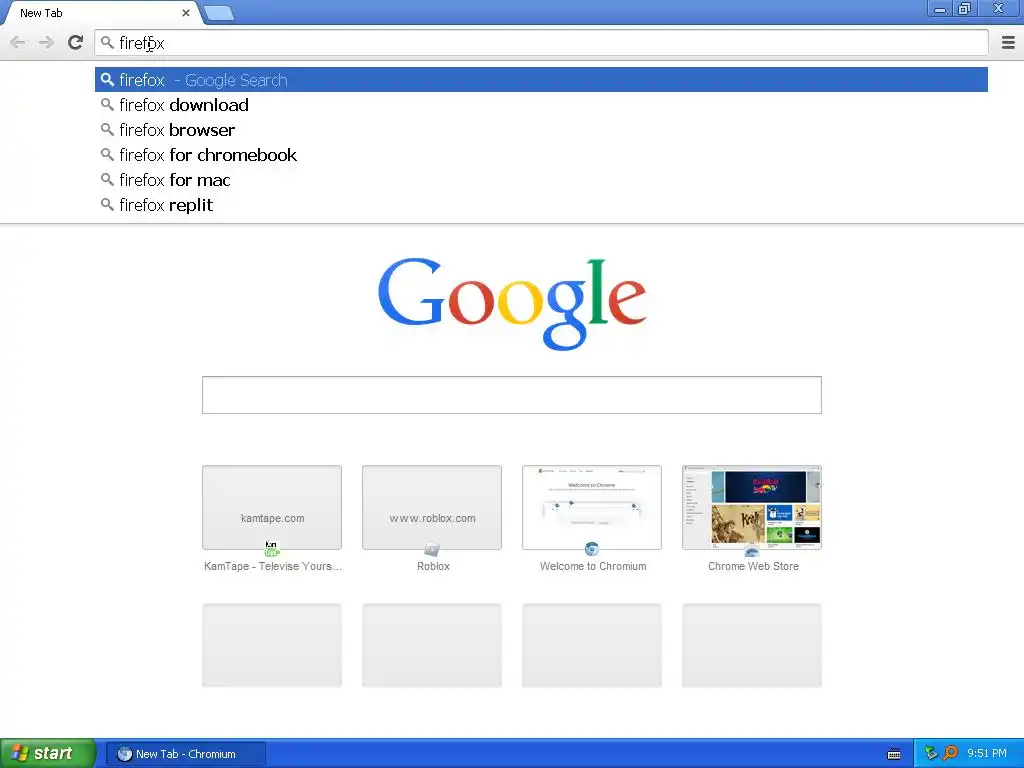Click the green pen icon in the tray

click(x=931, y=753)
